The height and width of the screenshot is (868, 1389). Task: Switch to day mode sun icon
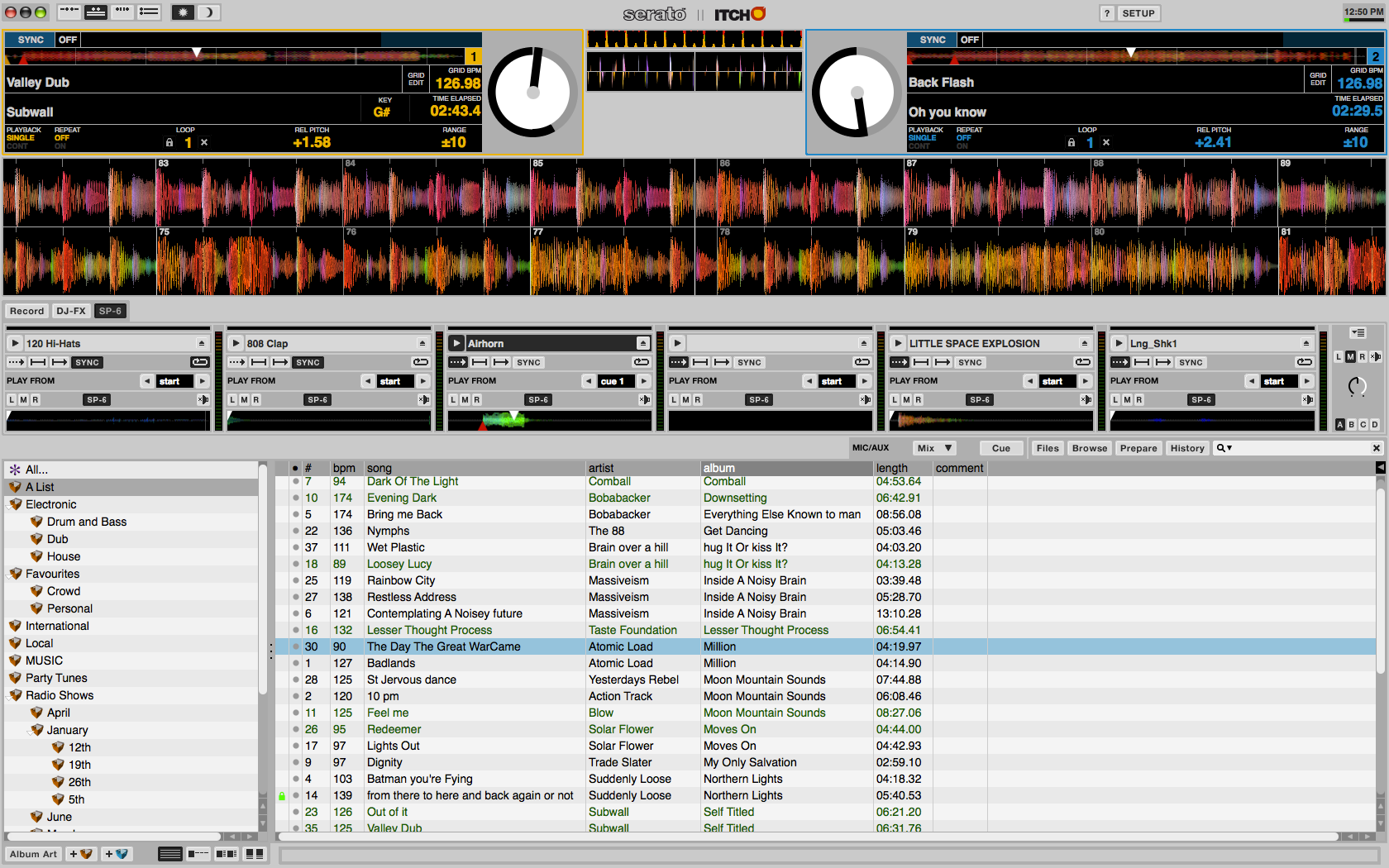click(183, 12)
